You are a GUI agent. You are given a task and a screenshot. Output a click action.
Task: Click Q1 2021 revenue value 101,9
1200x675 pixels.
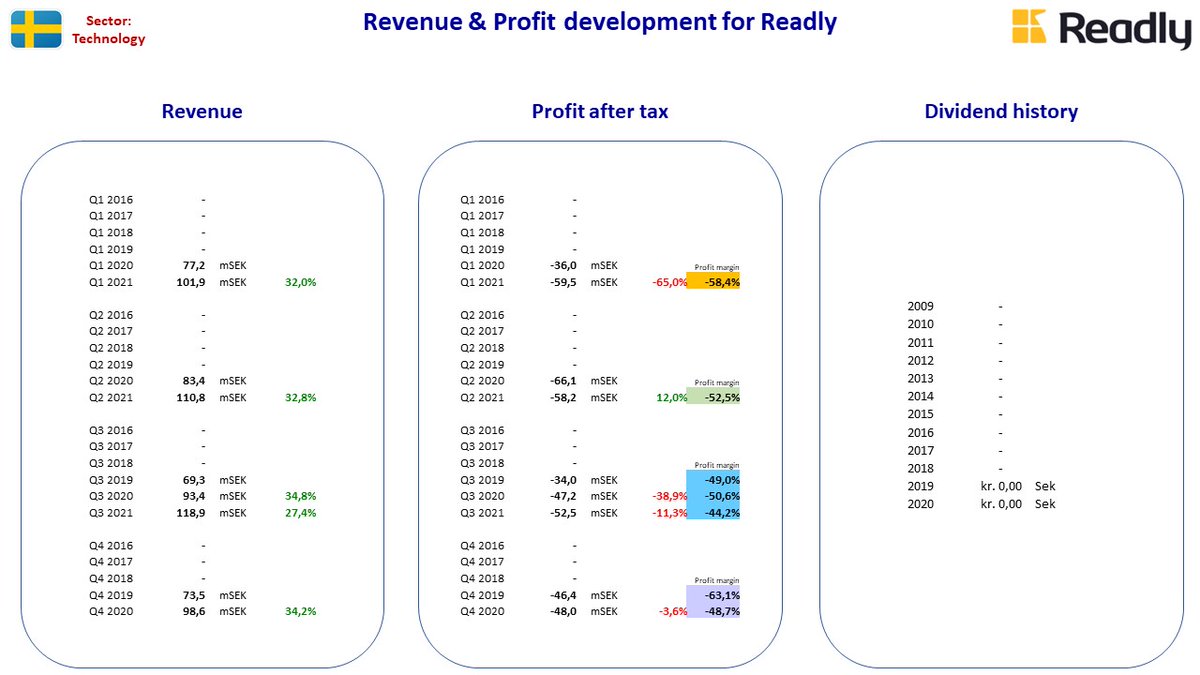190,282
